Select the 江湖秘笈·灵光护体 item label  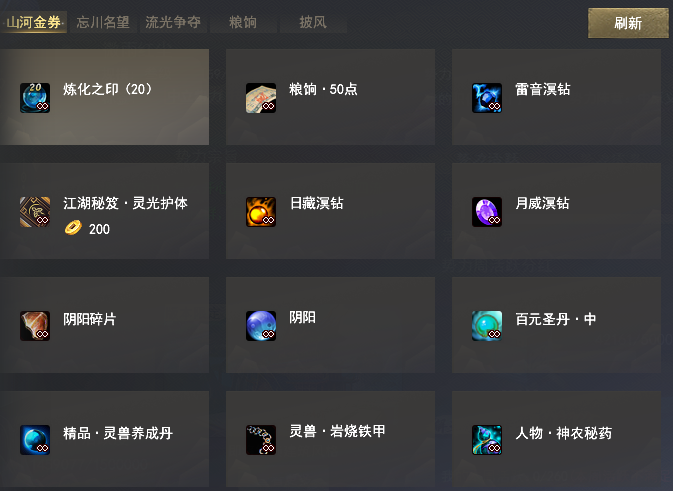click(x=125, y=203)
